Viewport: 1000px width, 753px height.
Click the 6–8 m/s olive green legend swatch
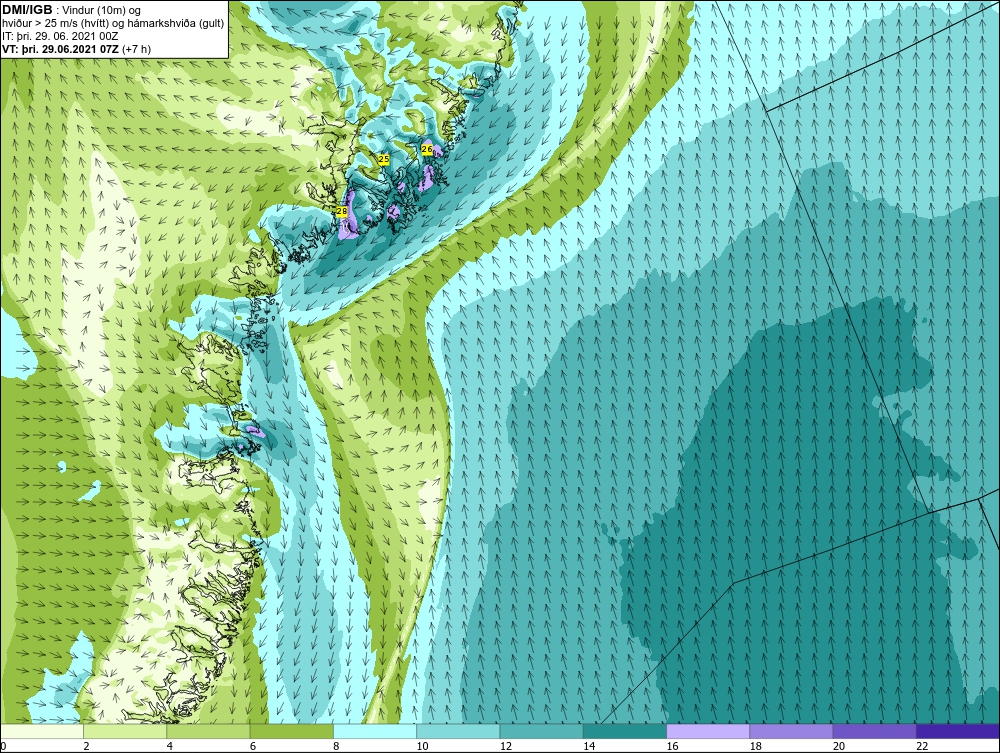tap(291, 731)
